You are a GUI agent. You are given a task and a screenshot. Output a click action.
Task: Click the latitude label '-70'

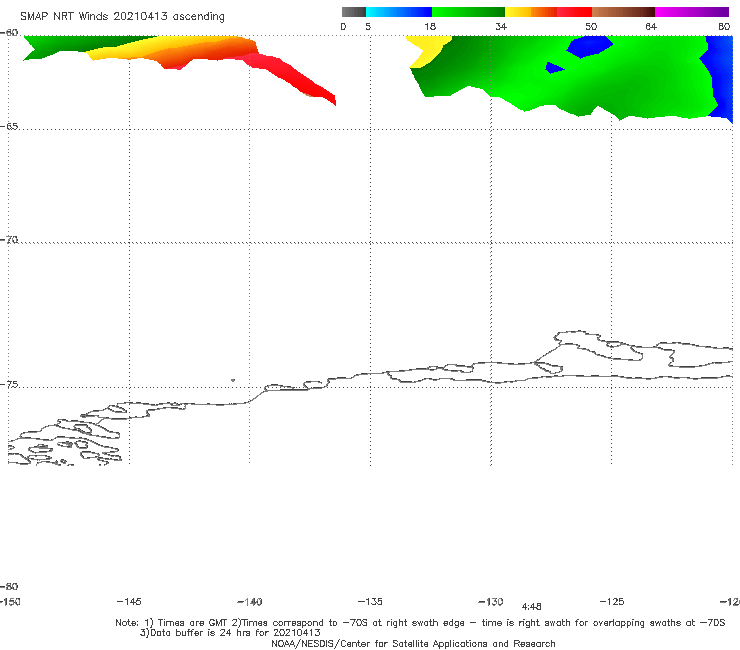9,240
